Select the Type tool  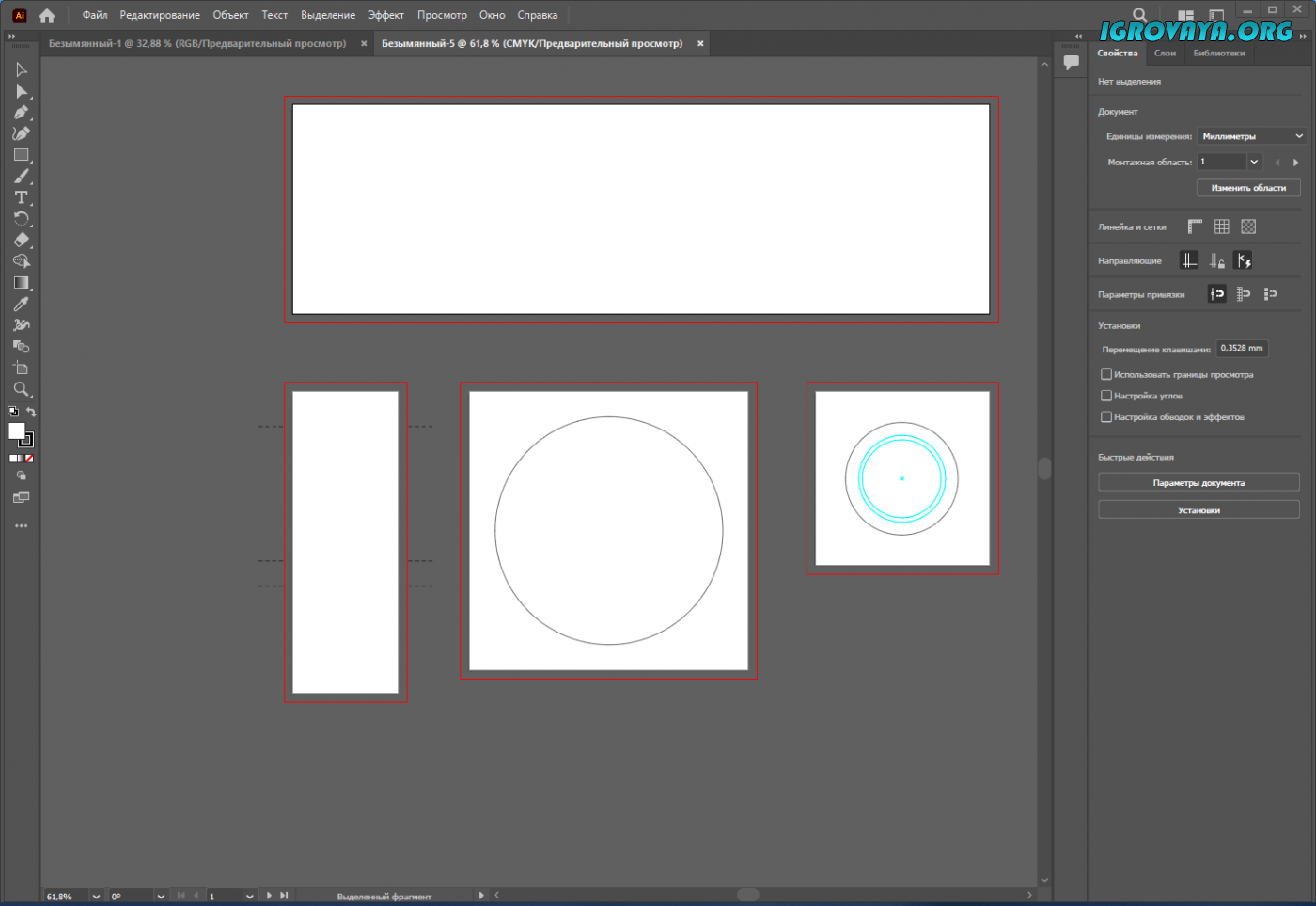(21, 197)
